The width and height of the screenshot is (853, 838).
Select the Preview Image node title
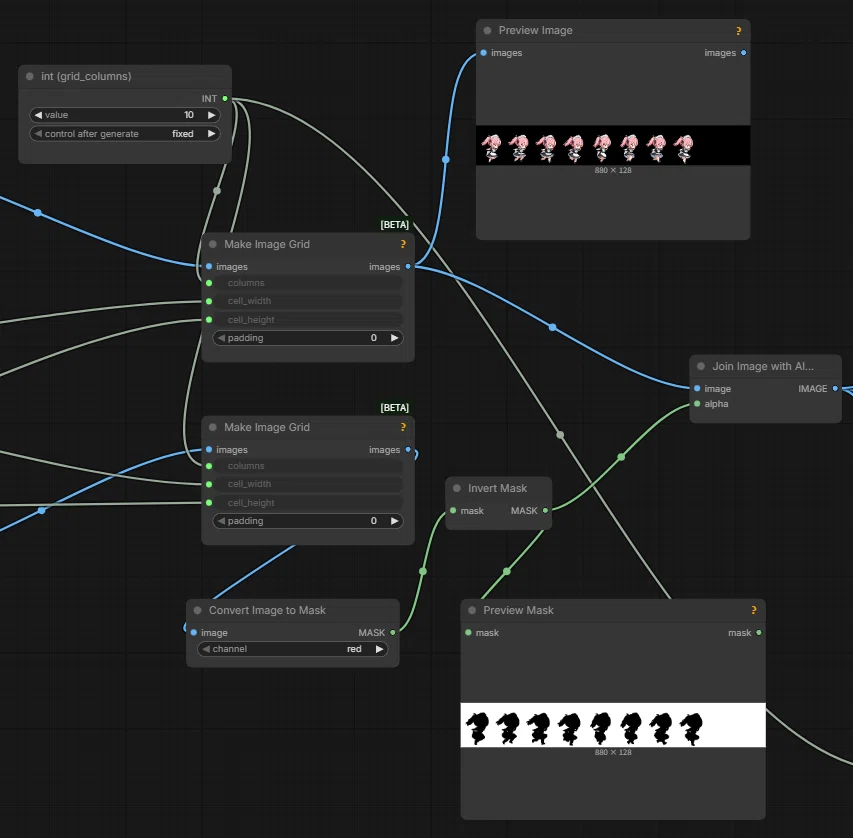click(535, 30)
